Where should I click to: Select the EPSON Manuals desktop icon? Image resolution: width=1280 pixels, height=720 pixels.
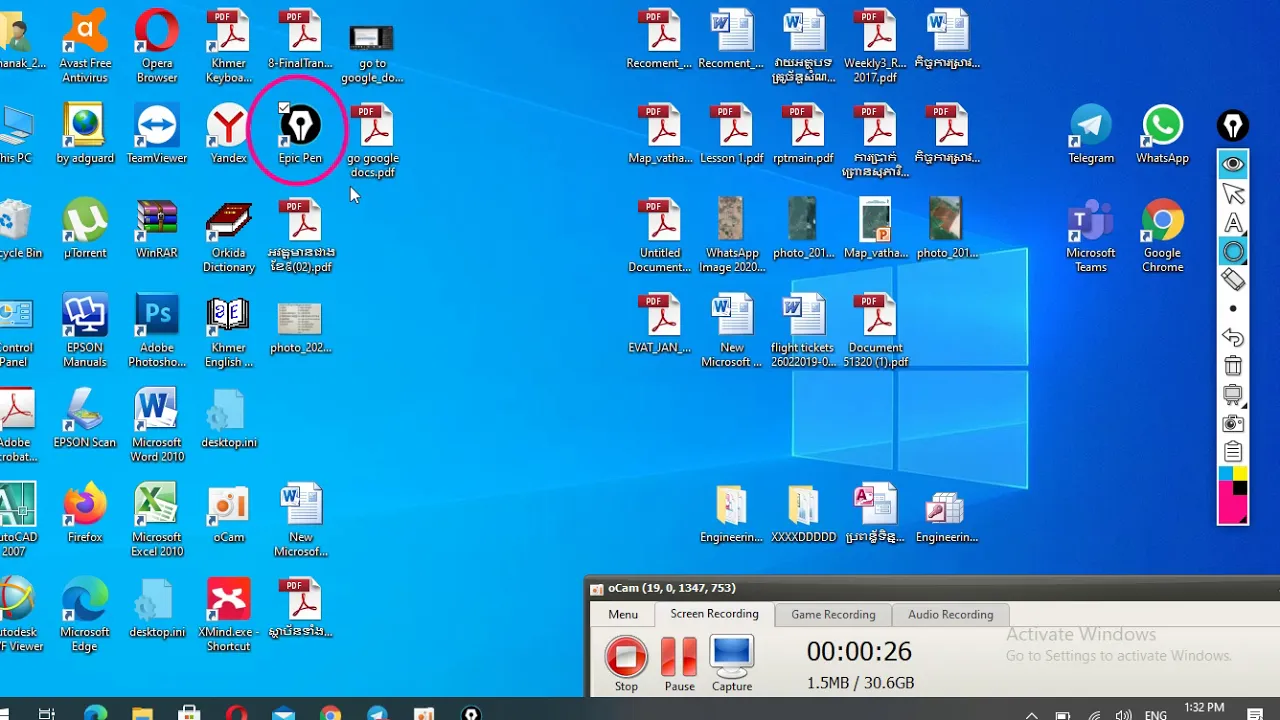point(85,332)
